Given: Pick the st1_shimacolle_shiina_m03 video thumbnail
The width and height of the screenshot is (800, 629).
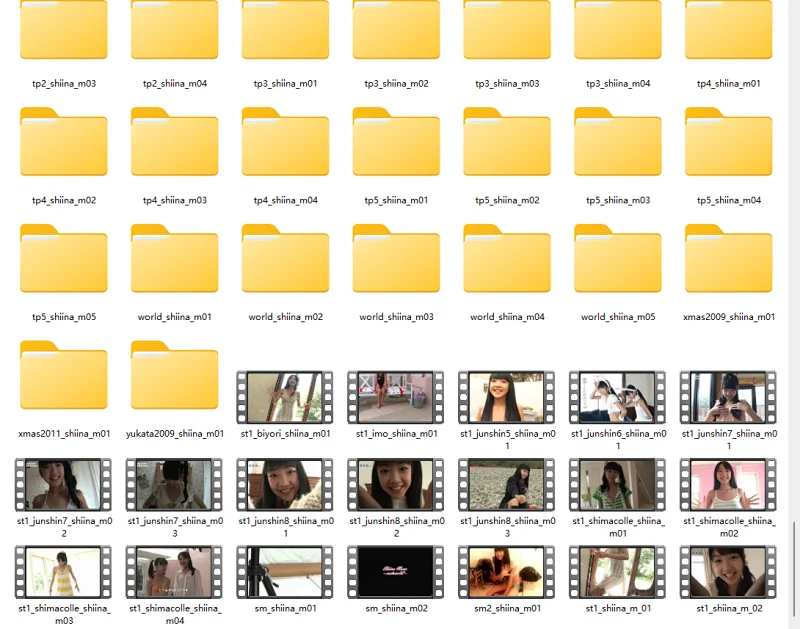Looking at the screenshot, I should (x=64, y=572).
